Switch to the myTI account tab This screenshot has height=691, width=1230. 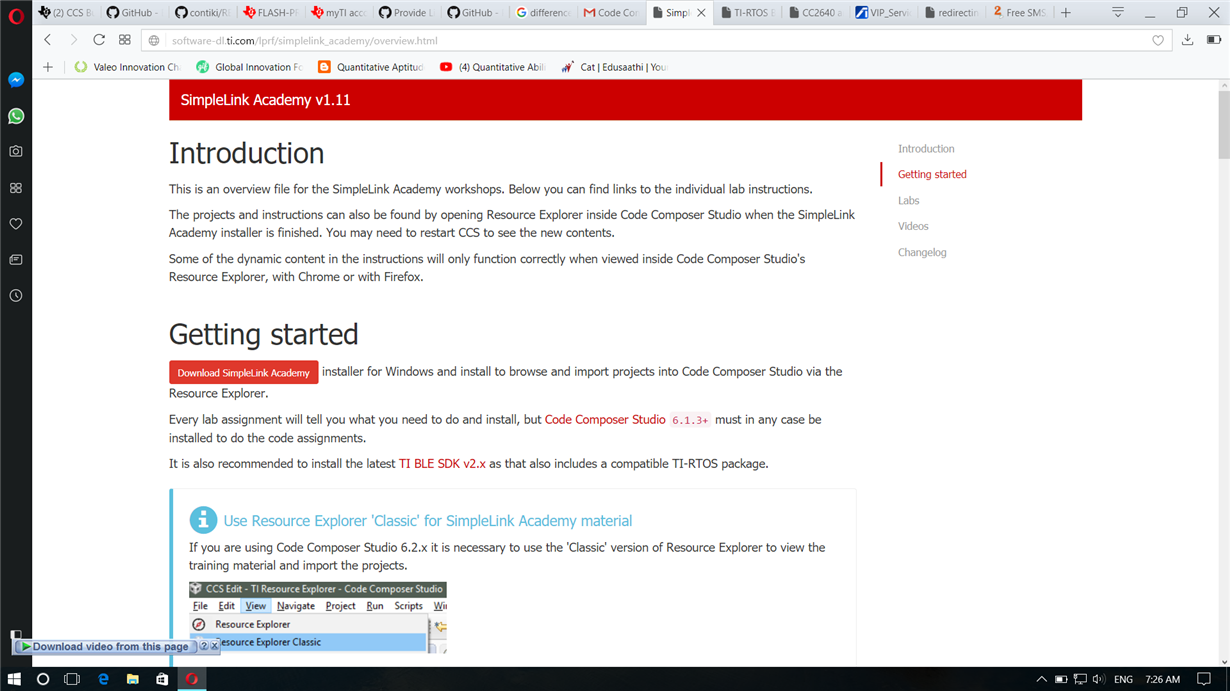tap(339, 13)
